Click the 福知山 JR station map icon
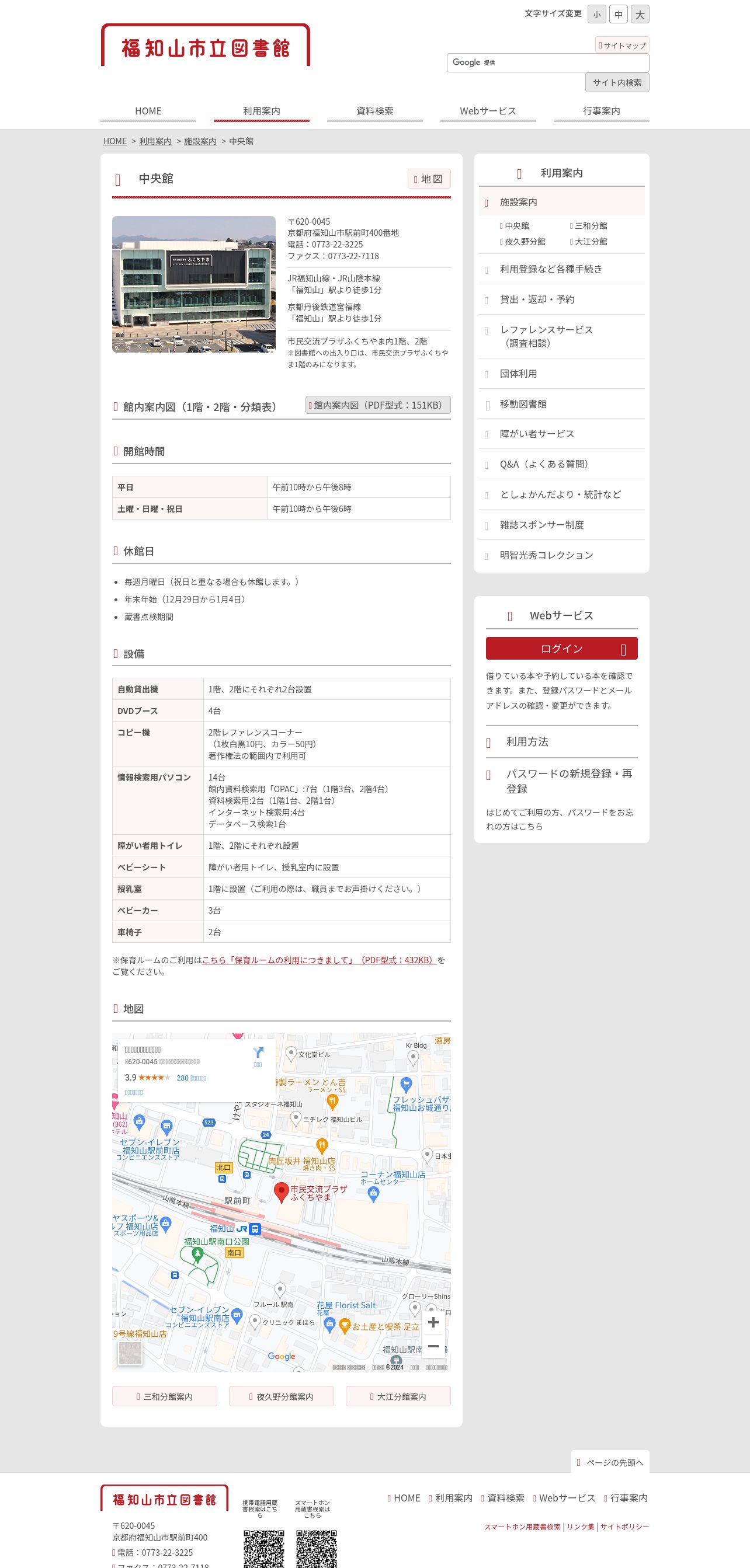 tap(255, 1229)
